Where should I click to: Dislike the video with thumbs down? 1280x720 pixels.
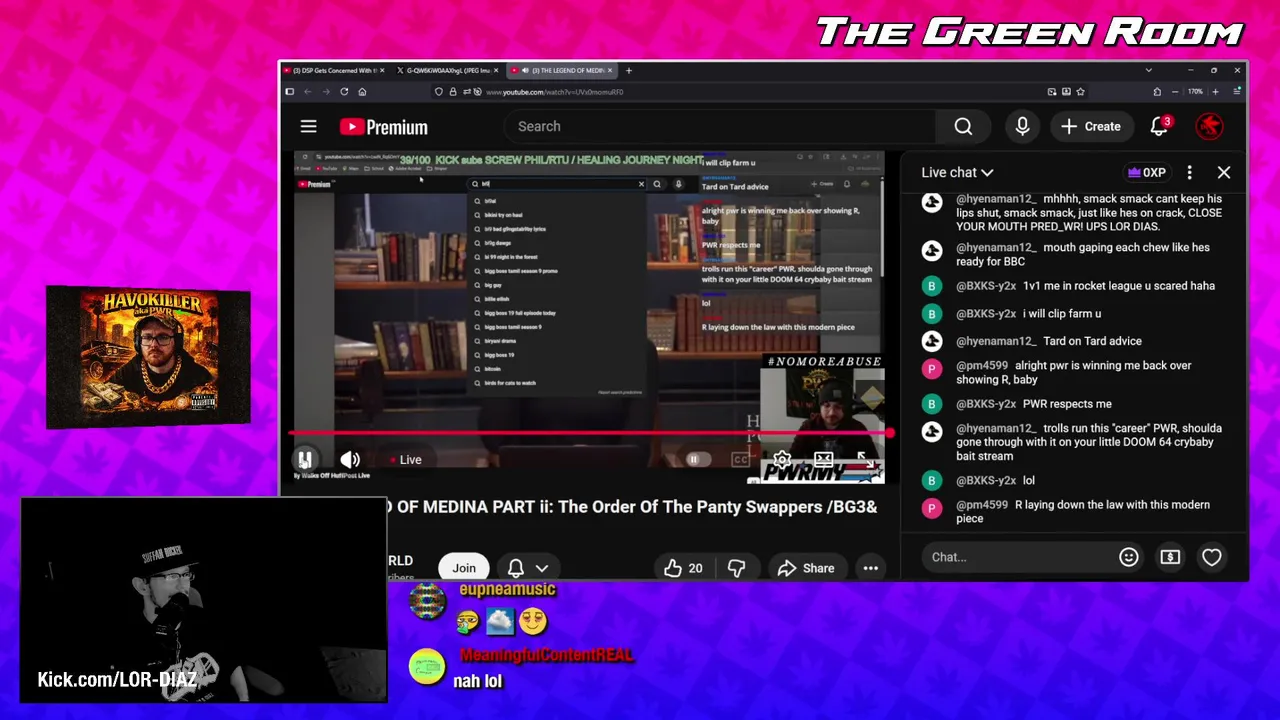(737, 568)
